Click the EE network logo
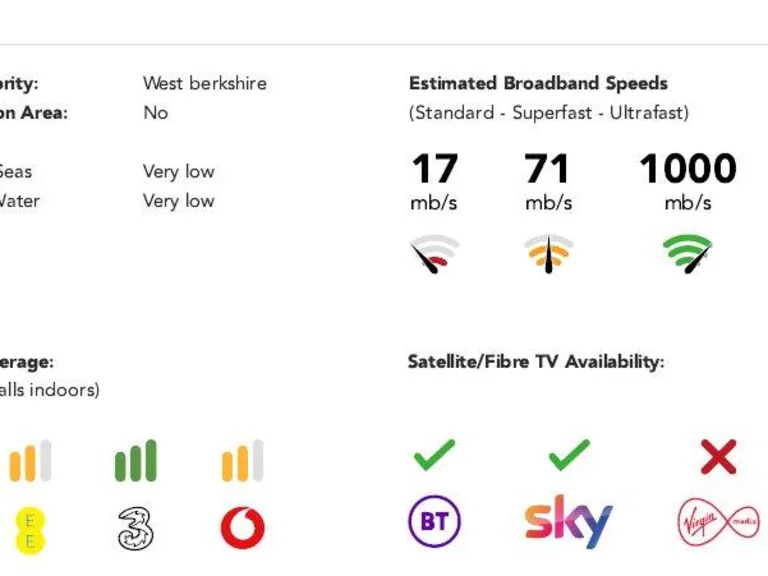The image size is (768, 576). click(x=30, y=529)
